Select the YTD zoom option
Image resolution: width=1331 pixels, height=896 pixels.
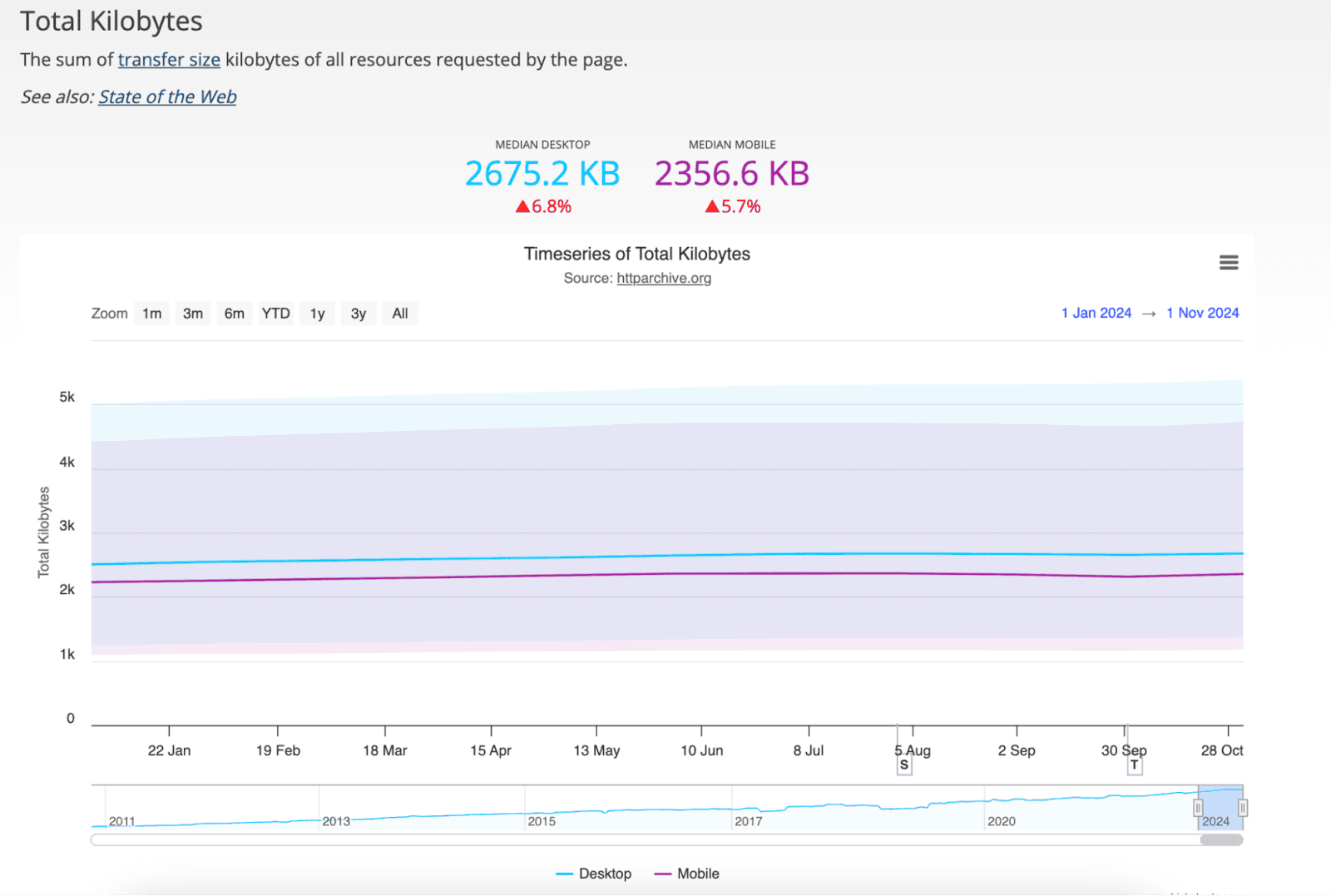(275, 313)
